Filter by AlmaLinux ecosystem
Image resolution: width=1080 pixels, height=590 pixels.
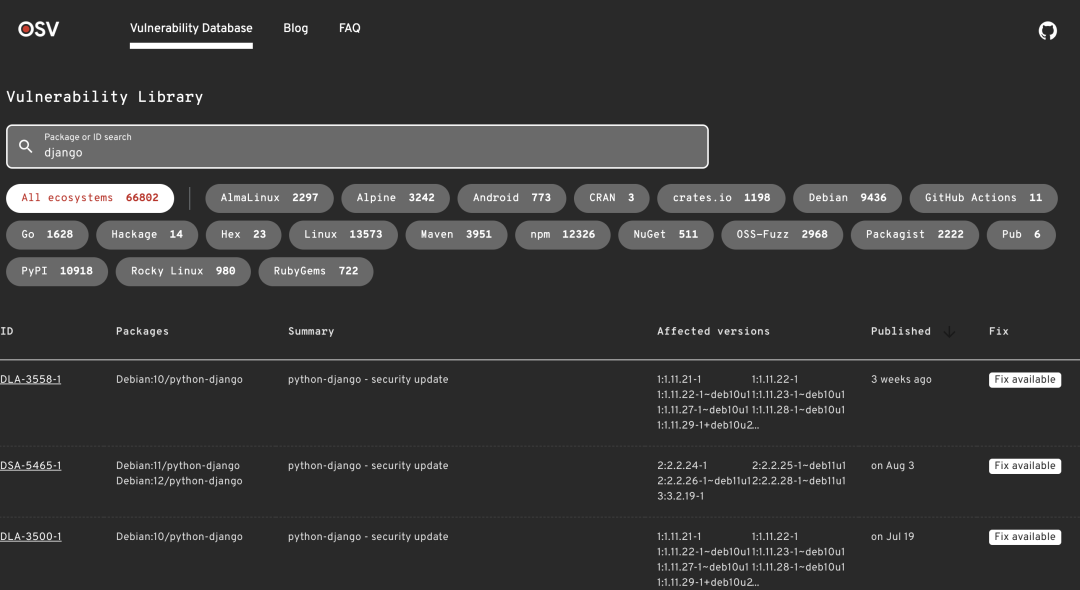coord(269,198)
